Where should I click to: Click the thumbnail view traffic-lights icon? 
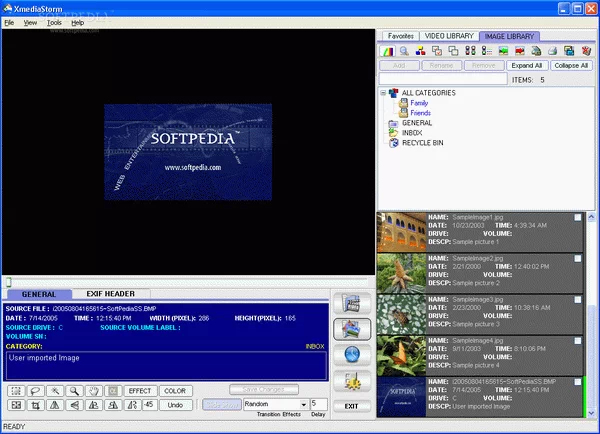pos(470,51)
